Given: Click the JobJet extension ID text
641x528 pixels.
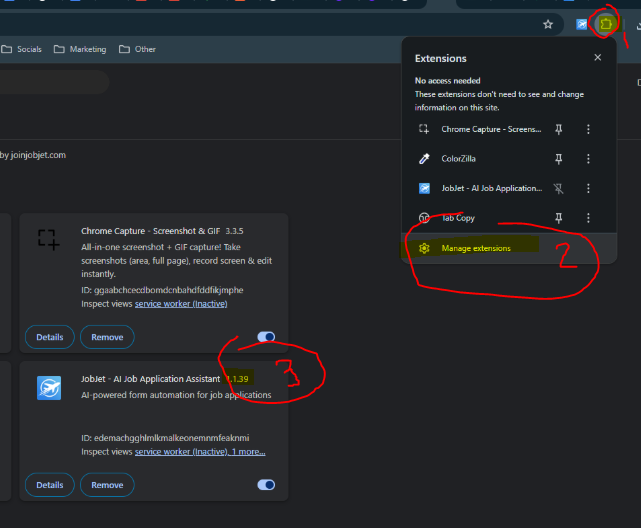Looking at the screenshot, I should pos(165,438).
